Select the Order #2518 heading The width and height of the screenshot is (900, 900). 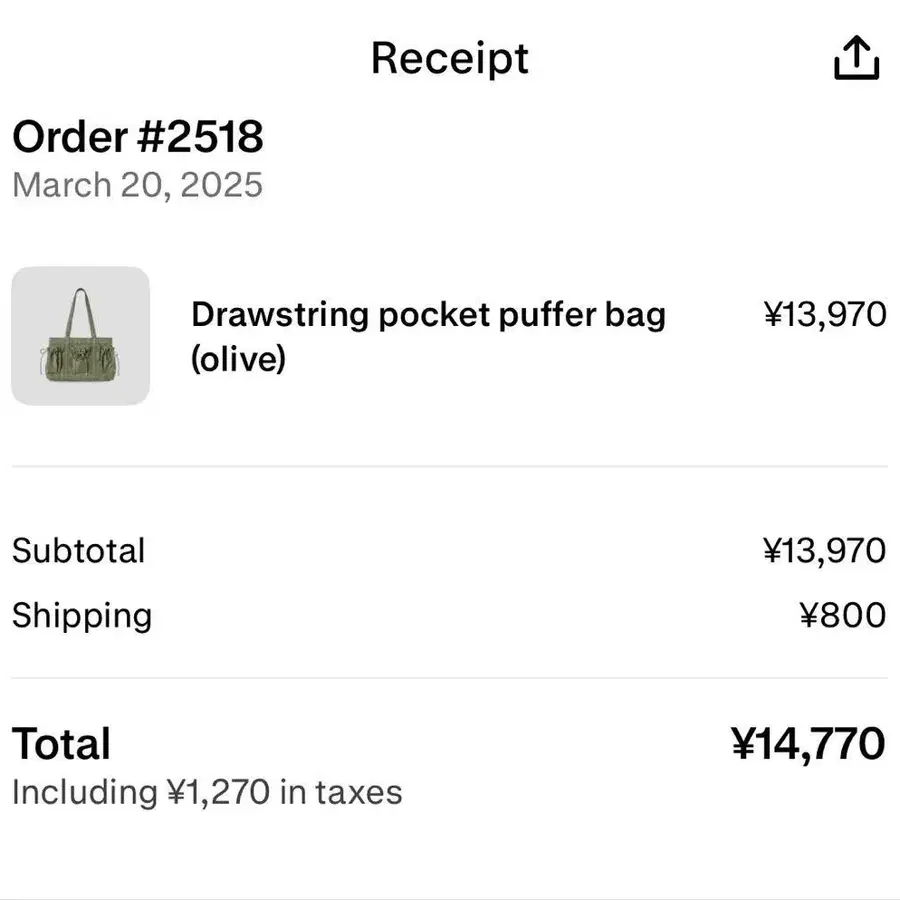click(x=137, y=136)
